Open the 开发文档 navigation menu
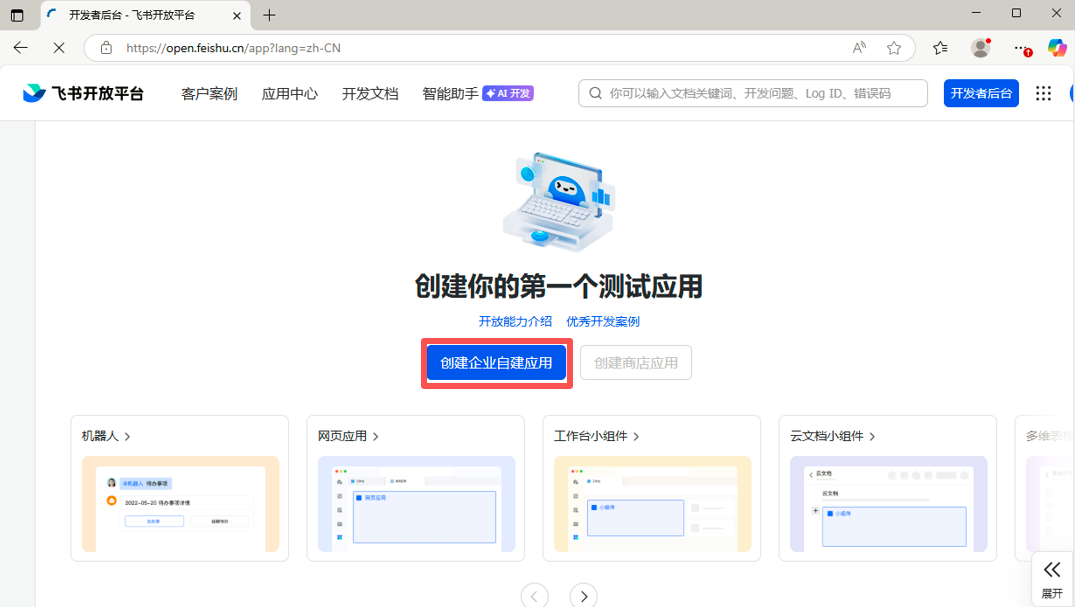 [369, 92]
